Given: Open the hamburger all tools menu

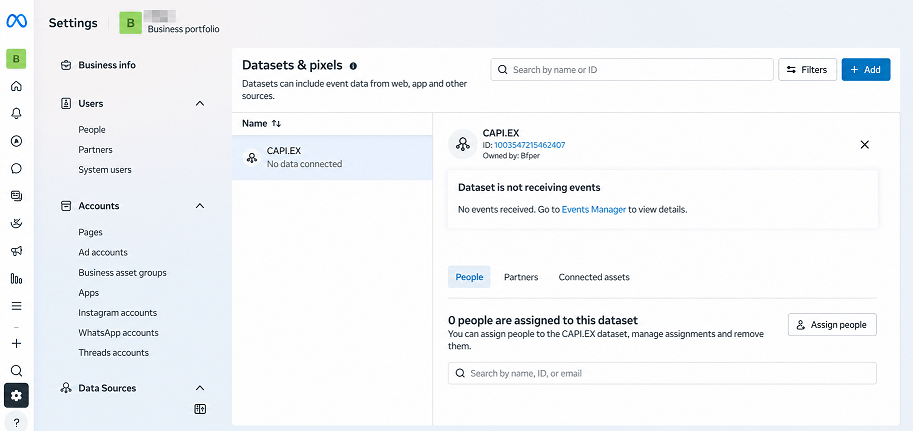Looking at the screenshot, I should point(16,306).
